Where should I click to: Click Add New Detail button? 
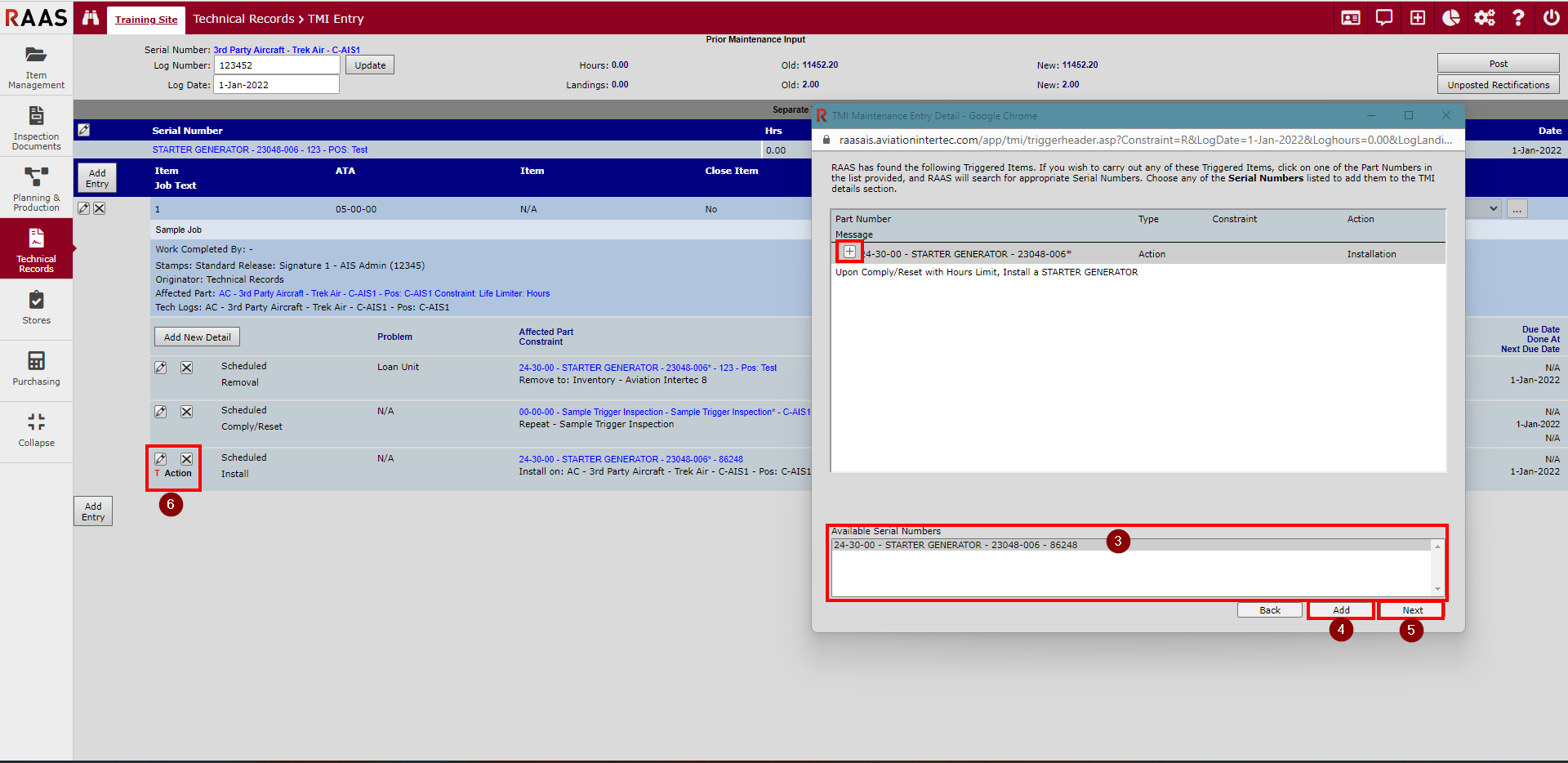click(x=197, y=337)
